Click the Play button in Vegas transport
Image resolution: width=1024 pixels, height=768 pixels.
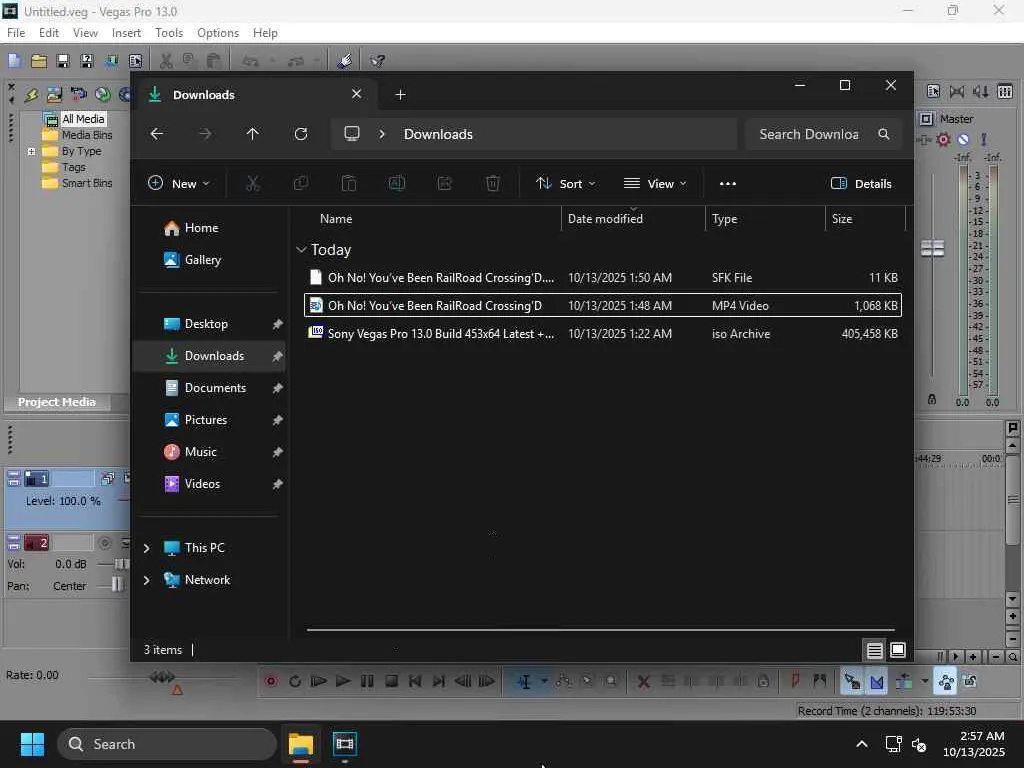[x=343, y=681]
